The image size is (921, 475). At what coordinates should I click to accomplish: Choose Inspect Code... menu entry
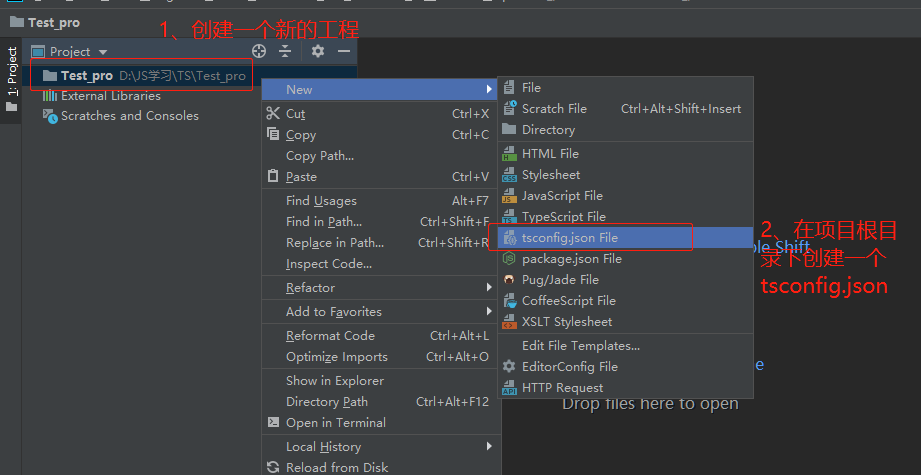pyautogui.click(x=379, y=264)
